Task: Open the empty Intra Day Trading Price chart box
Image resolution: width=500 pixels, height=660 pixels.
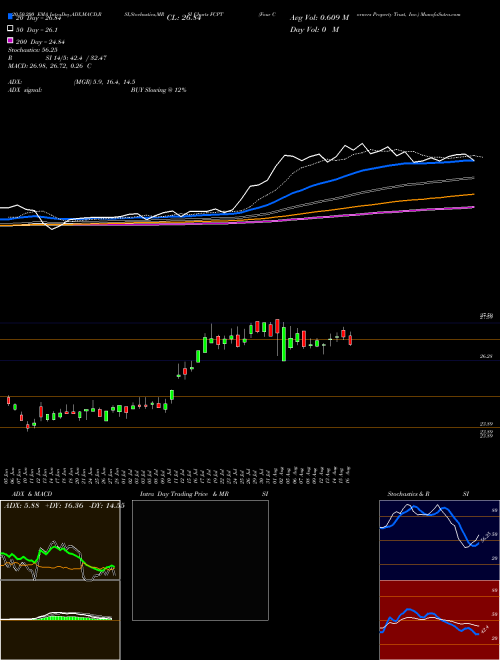Action: (200, 560)
